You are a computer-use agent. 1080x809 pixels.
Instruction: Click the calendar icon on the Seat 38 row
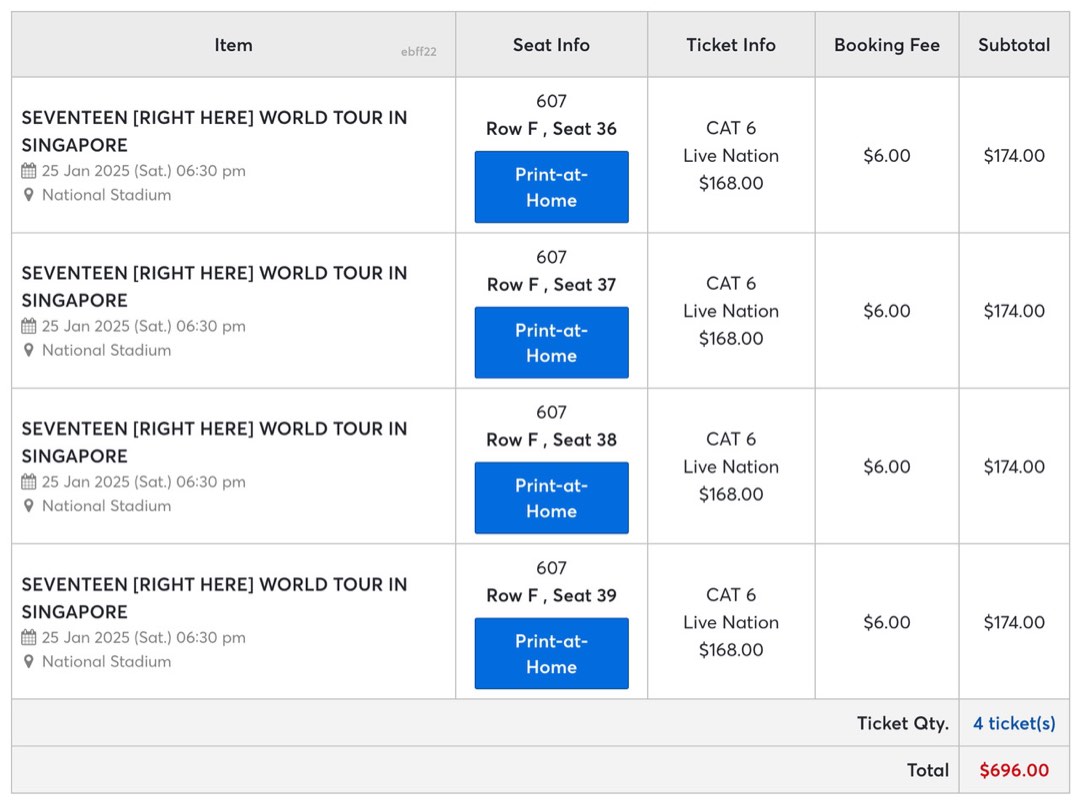pos(30,481)
